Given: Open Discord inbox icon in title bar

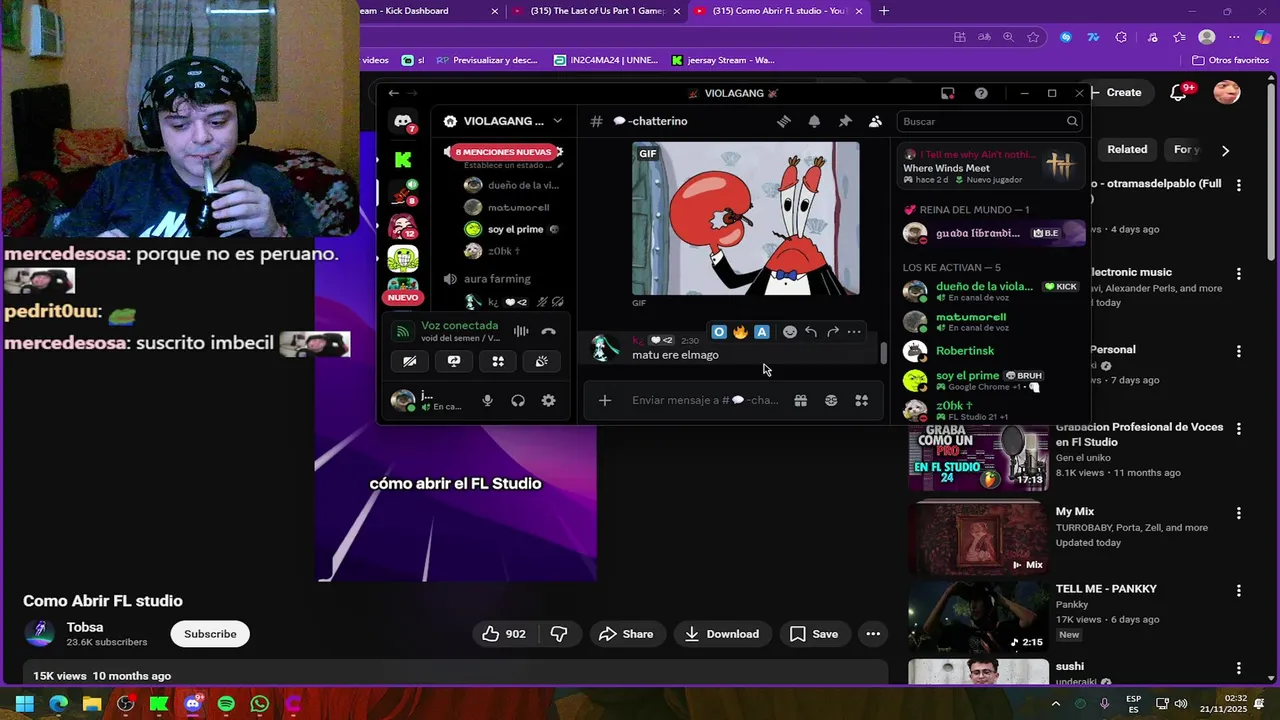Looking at the screenshot, I should pos(947,93).
